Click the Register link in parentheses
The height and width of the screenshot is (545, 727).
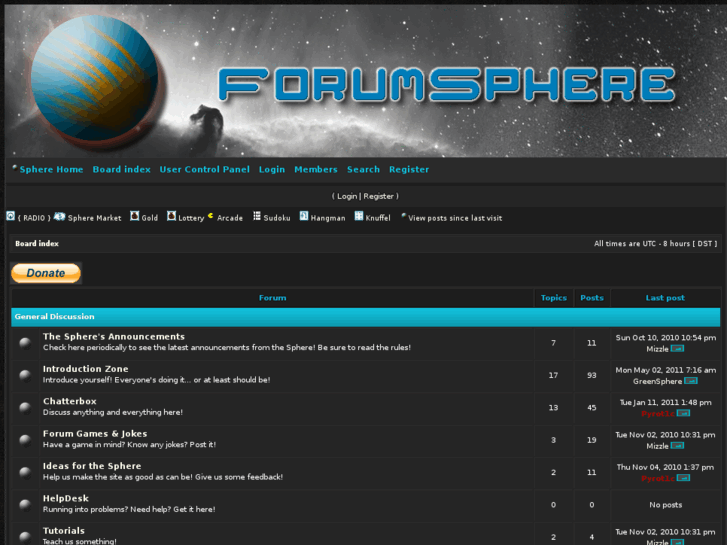click(378, 196)
